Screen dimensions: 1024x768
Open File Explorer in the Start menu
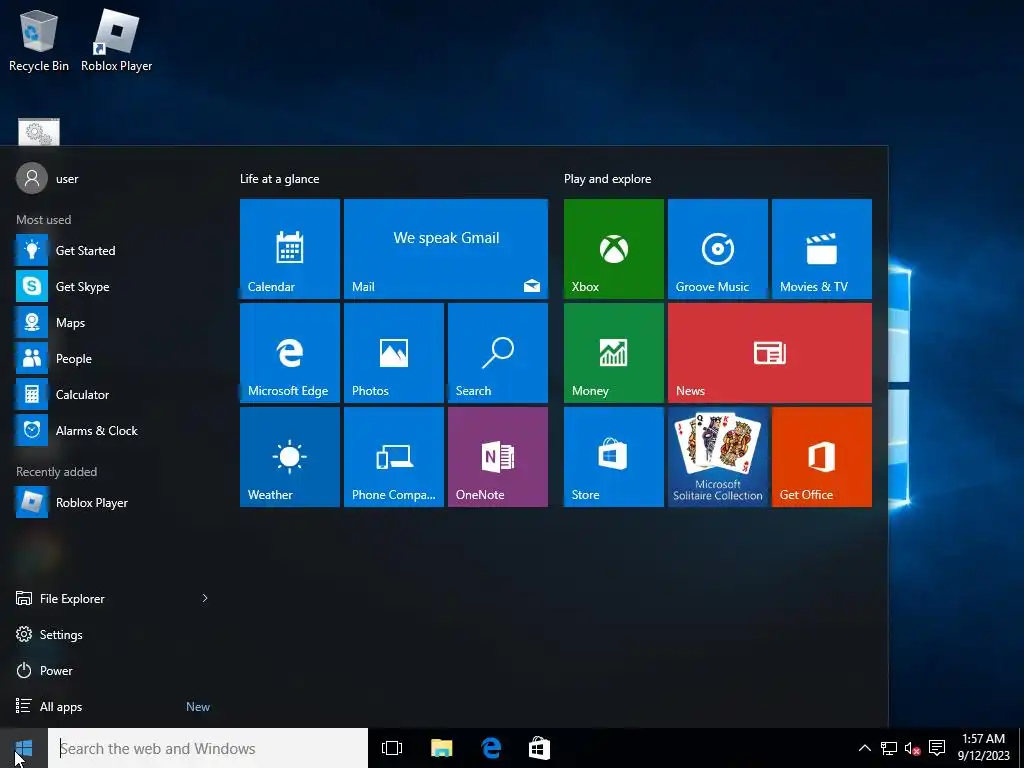pyautogui.click(x=72, y=598)
